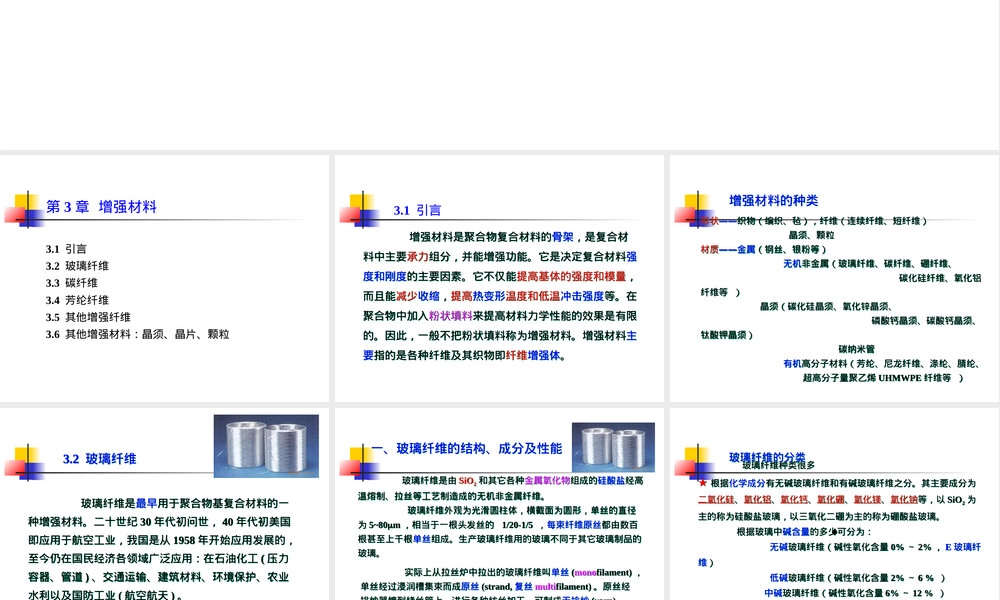Click line '低碱玻璃纤维（碱性氧化物含量 2% ~ 6 %'
This screenshot has height=600, width=1000.
point(857,578)
